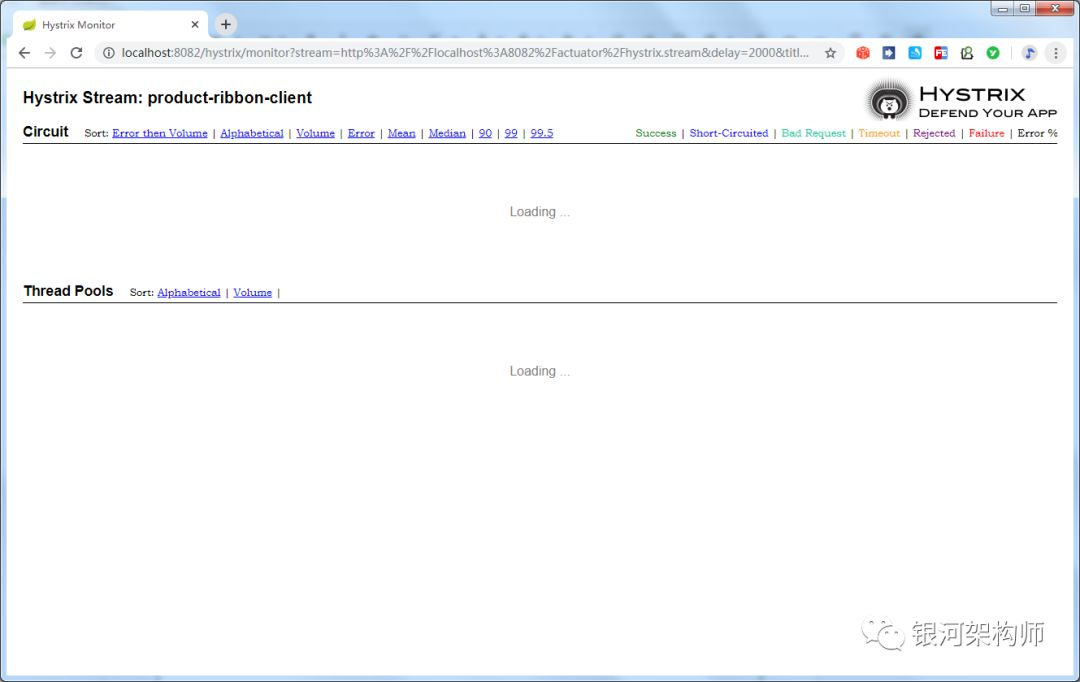The width and height of the screenshot is (1080, 682).
Task: Open a new browser tab
Action: (x=225, y=25)
